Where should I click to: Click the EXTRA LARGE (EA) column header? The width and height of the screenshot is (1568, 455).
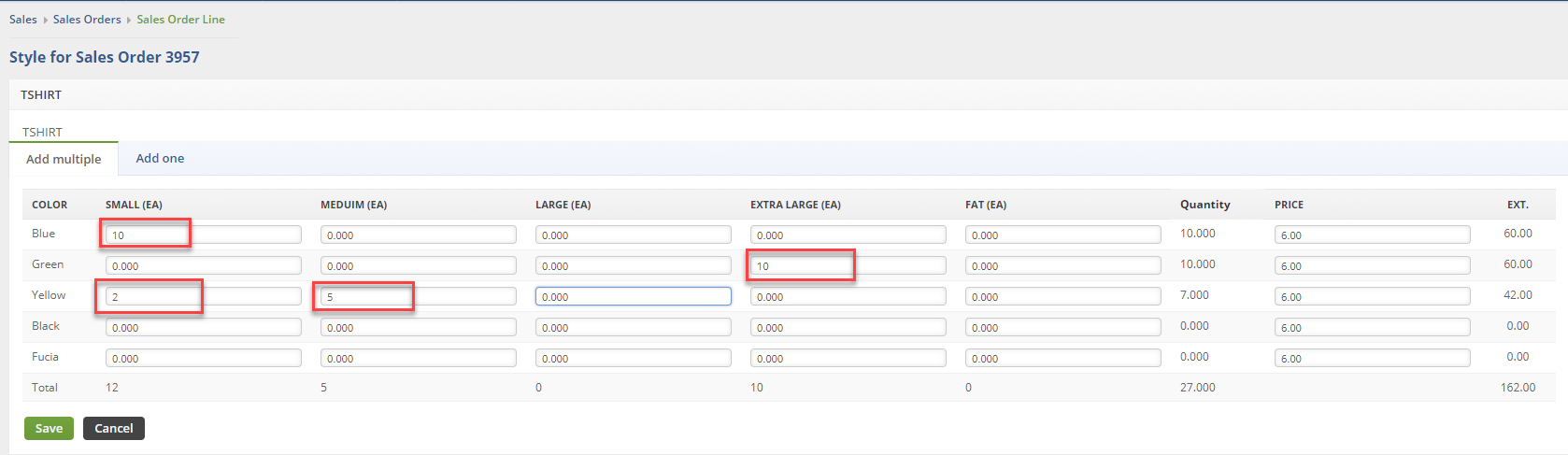[795, 205]
